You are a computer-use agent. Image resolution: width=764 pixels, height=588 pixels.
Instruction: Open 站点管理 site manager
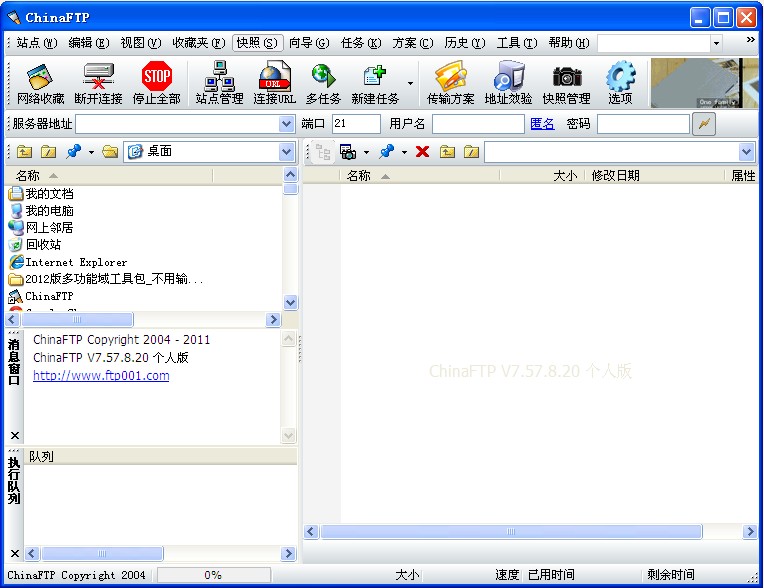click(x=219, y=82)
